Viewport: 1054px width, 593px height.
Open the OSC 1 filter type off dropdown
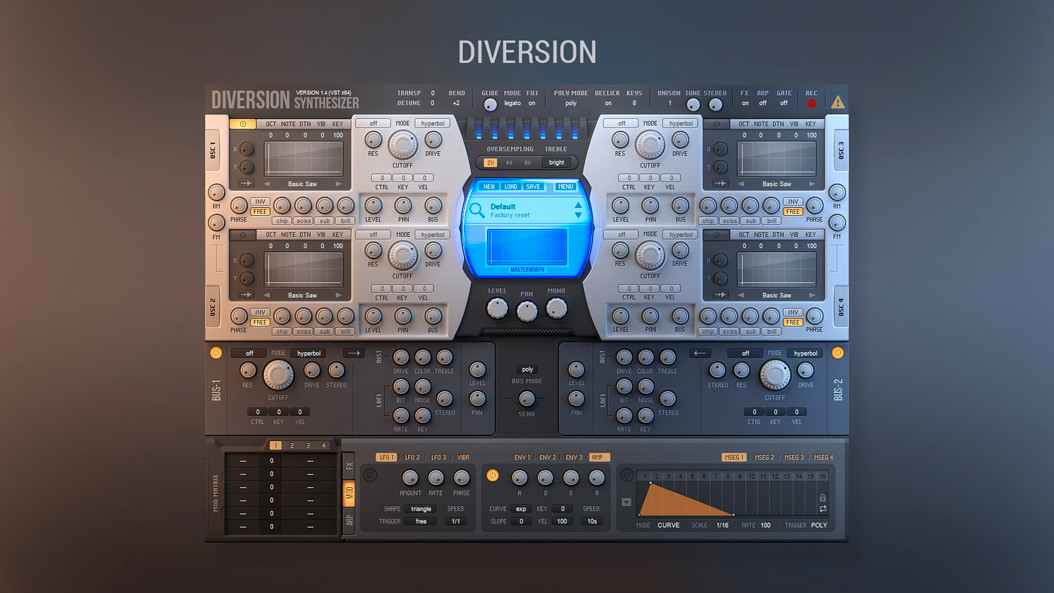click(374, 124)
